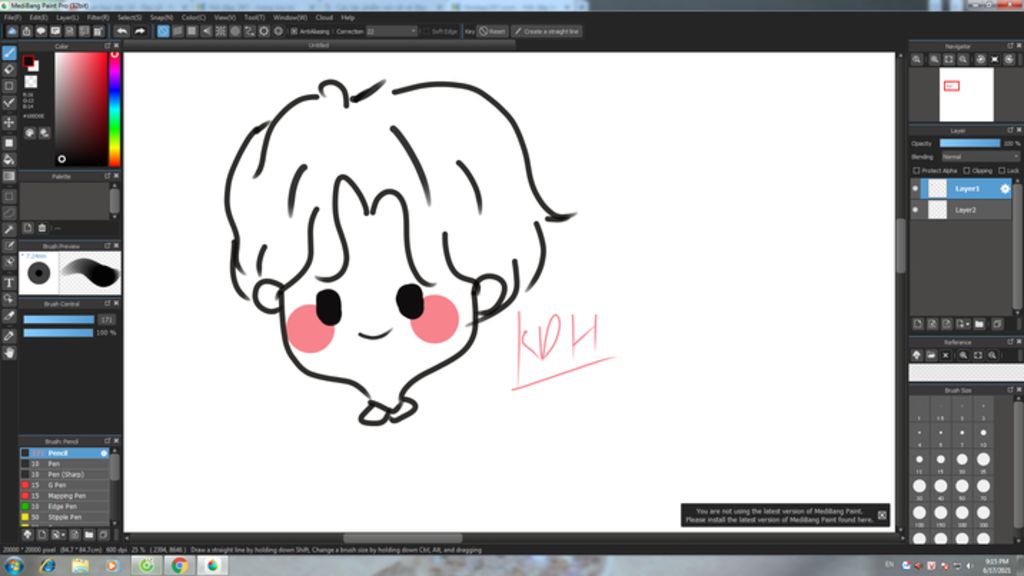Add a new brush at brush list bottom
Viewport: 1024px width, 576px height.
[42, 535]
